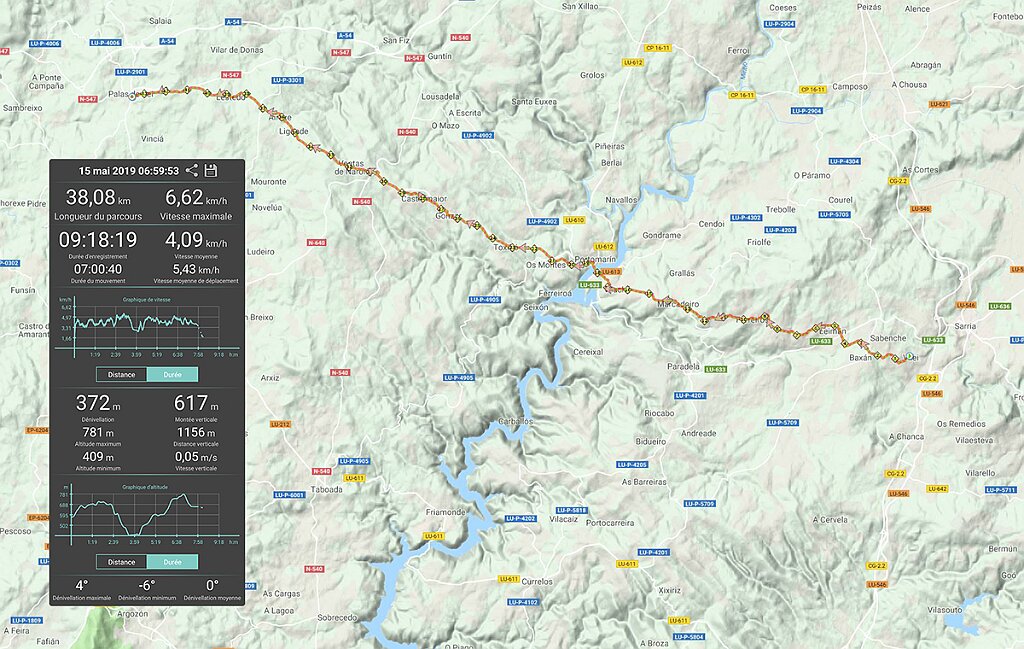This screenshot has height=649, width=1024.
Task: Click the LU-P-4202 road shield
Action: 520,518
